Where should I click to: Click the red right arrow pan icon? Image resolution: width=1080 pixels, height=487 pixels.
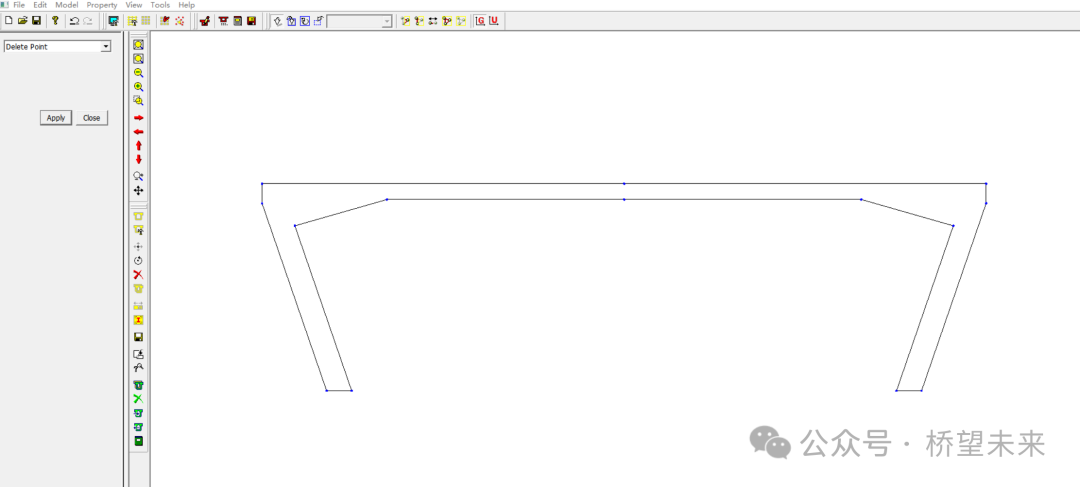(138, 118)
